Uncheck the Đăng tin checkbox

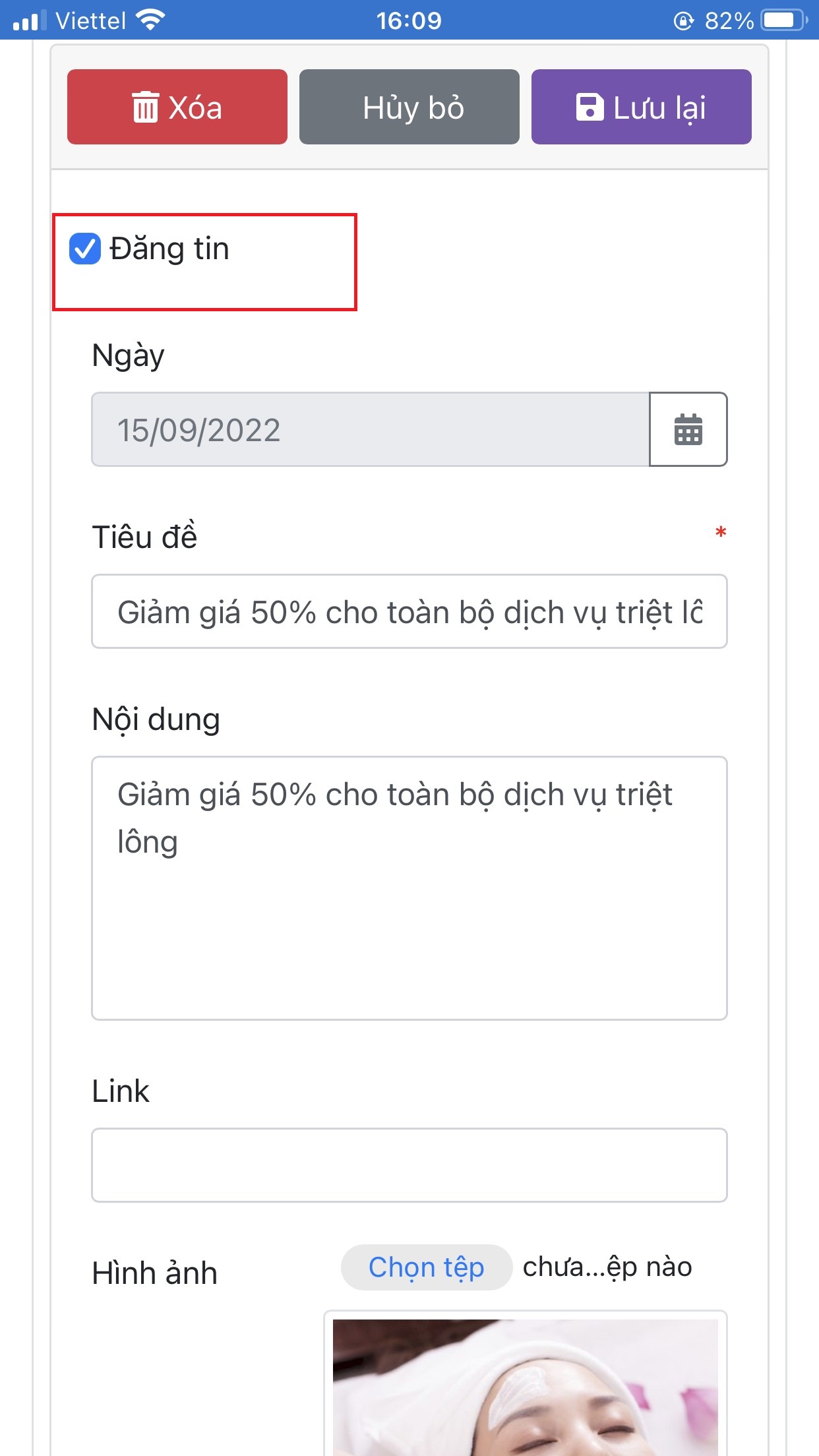[85, 249]
